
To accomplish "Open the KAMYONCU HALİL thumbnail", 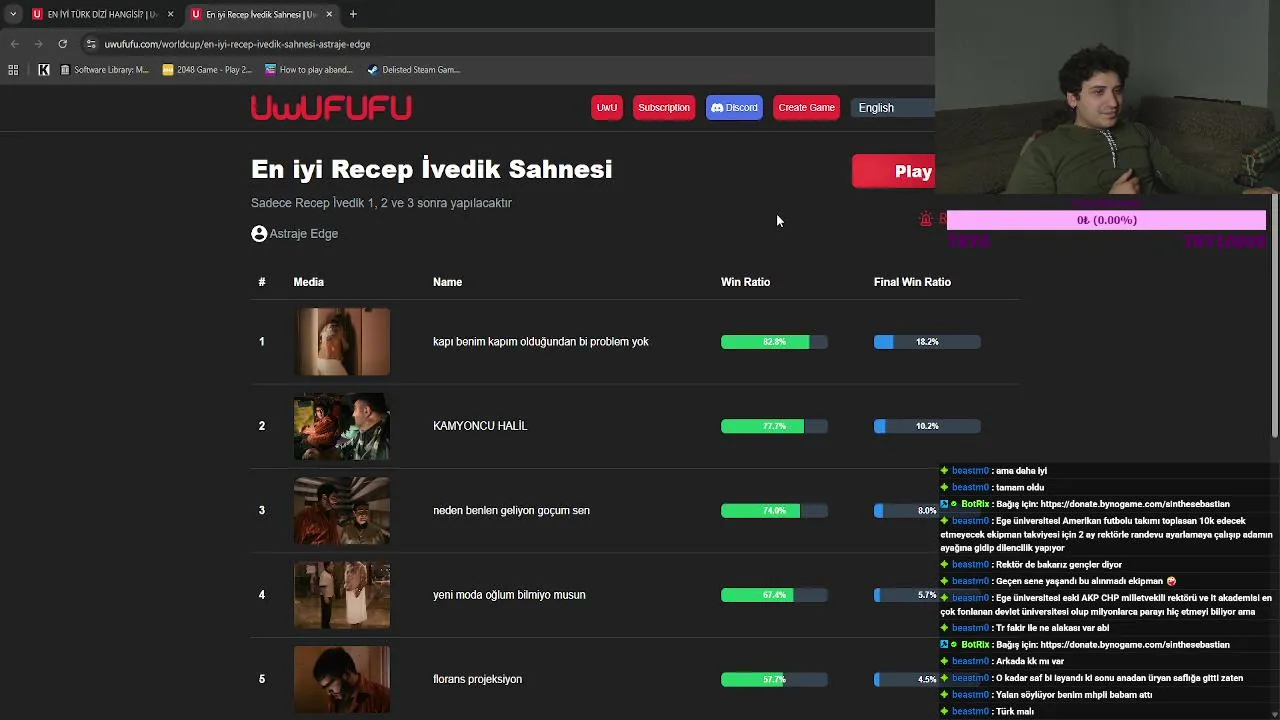I will [342, 426].
